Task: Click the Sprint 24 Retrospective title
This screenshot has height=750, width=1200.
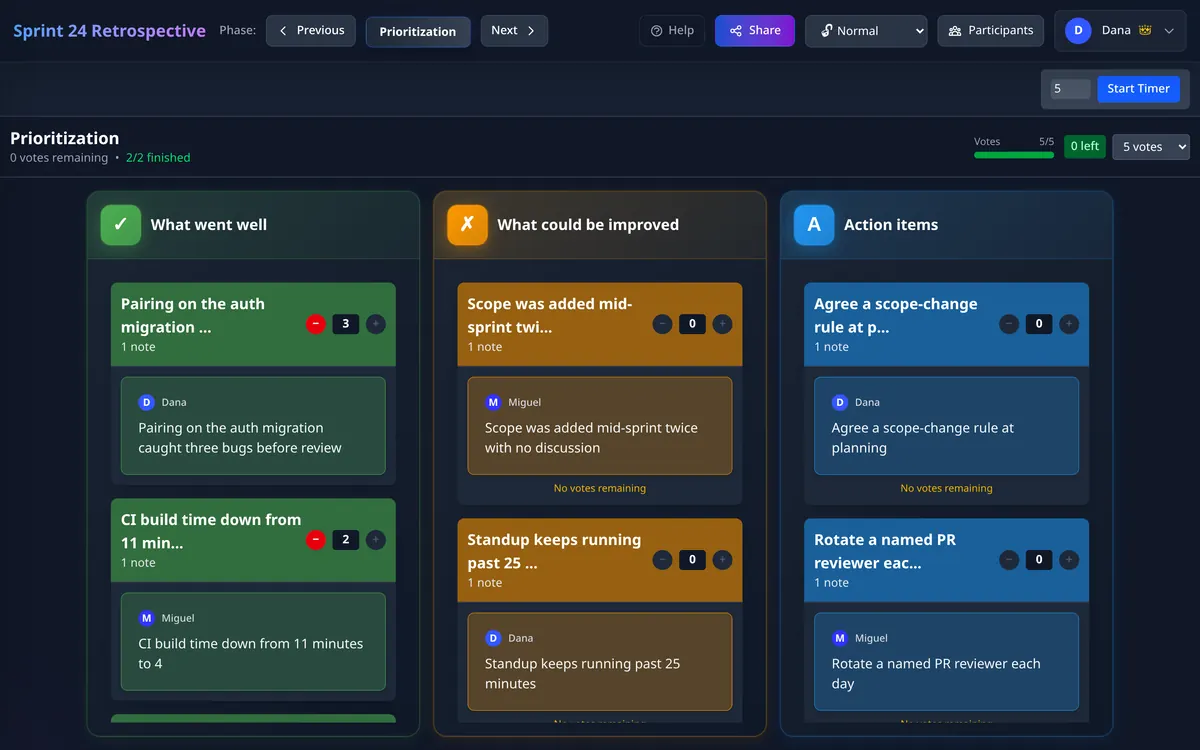Action: pos(109,31)
